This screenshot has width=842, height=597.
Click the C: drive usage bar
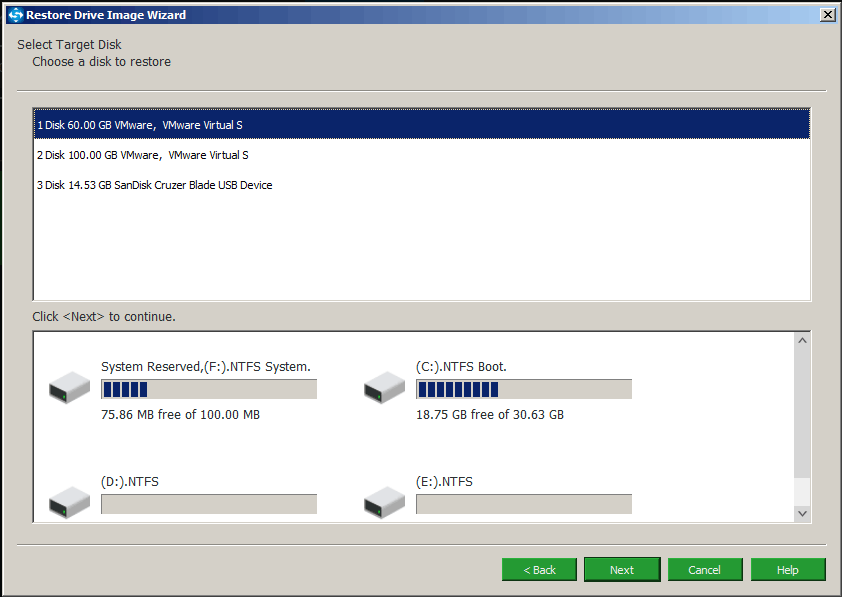(x=524, y=389)
